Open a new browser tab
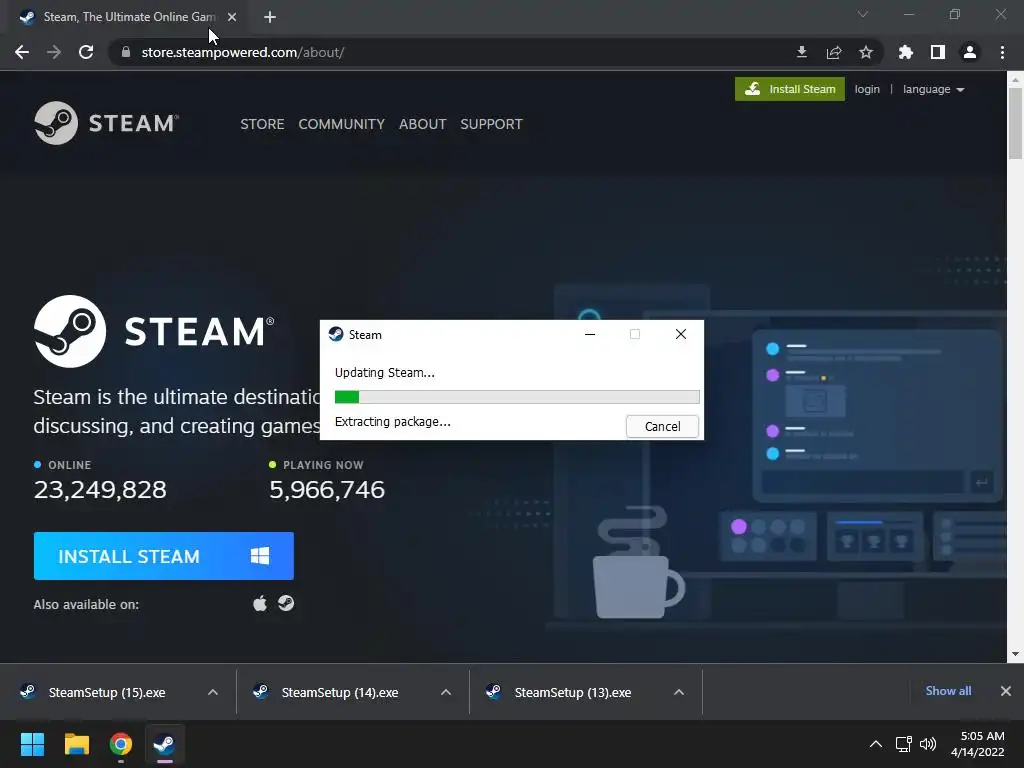Viewport: 1024px width, 768px height. [270, 17]
